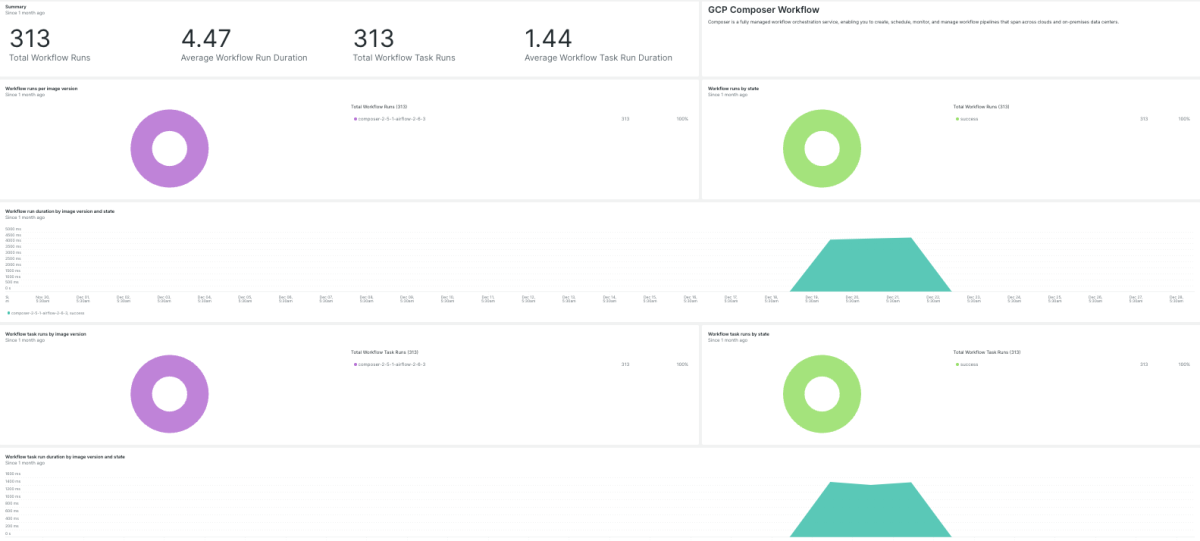This screenshot has height=541, width=1200.
Task: Toggle composer-2-5-1-airflow-2-8-3 legend in Workflow runs per image version
Action: [x=390, y=119]
